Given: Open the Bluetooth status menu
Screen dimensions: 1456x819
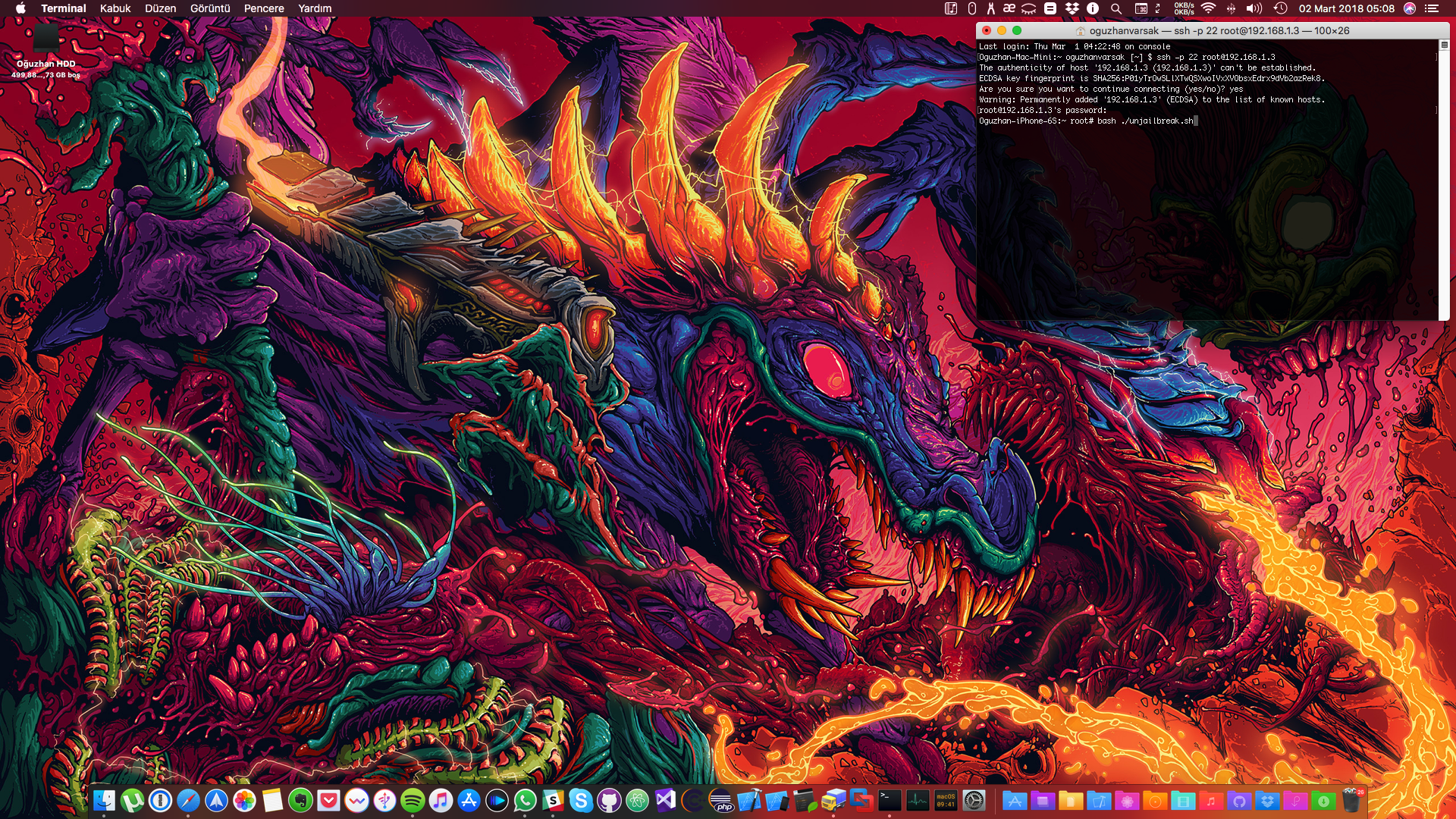Looking at the screenshot, I should 1231,8.
